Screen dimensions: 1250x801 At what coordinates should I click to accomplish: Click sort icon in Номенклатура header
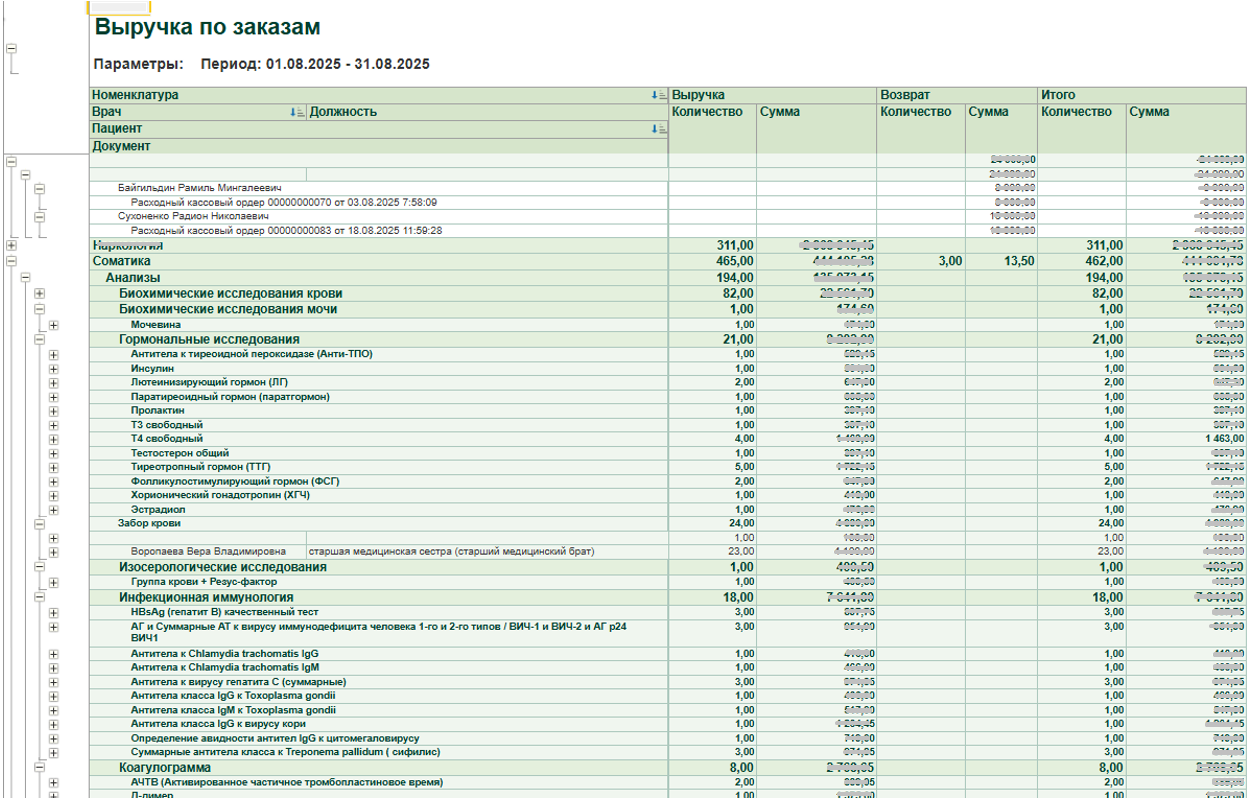658,95
